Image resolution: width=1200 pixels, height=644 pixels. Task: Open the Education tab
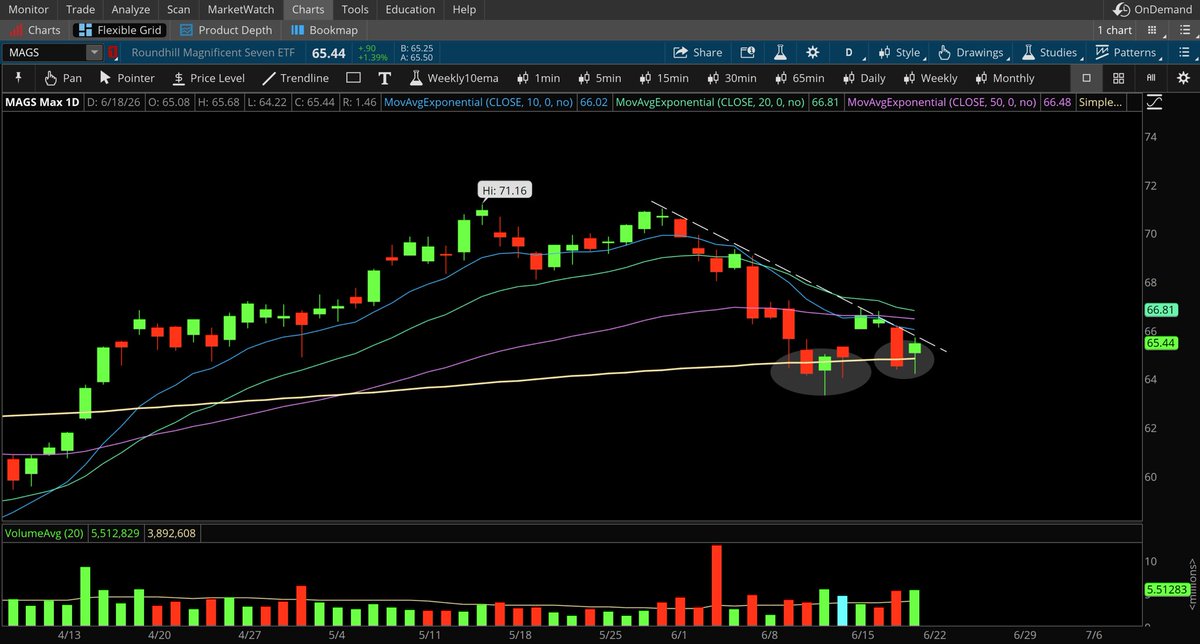tap(410, 9)
